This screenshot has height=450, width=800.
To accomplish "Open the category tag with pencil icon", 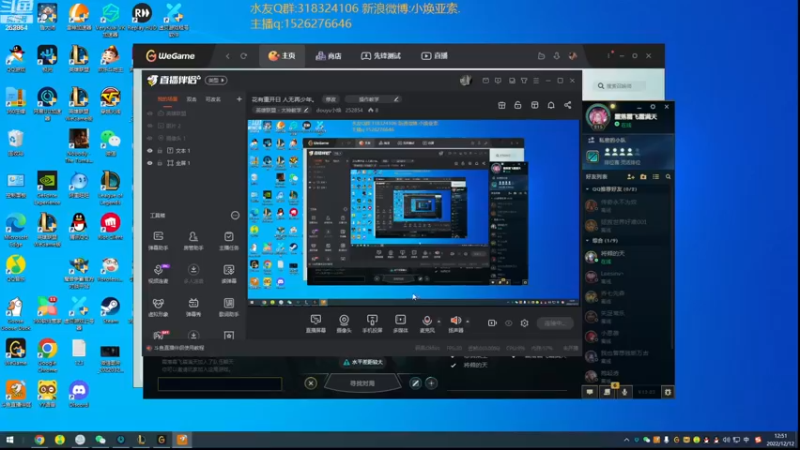I will click(282, 110).
